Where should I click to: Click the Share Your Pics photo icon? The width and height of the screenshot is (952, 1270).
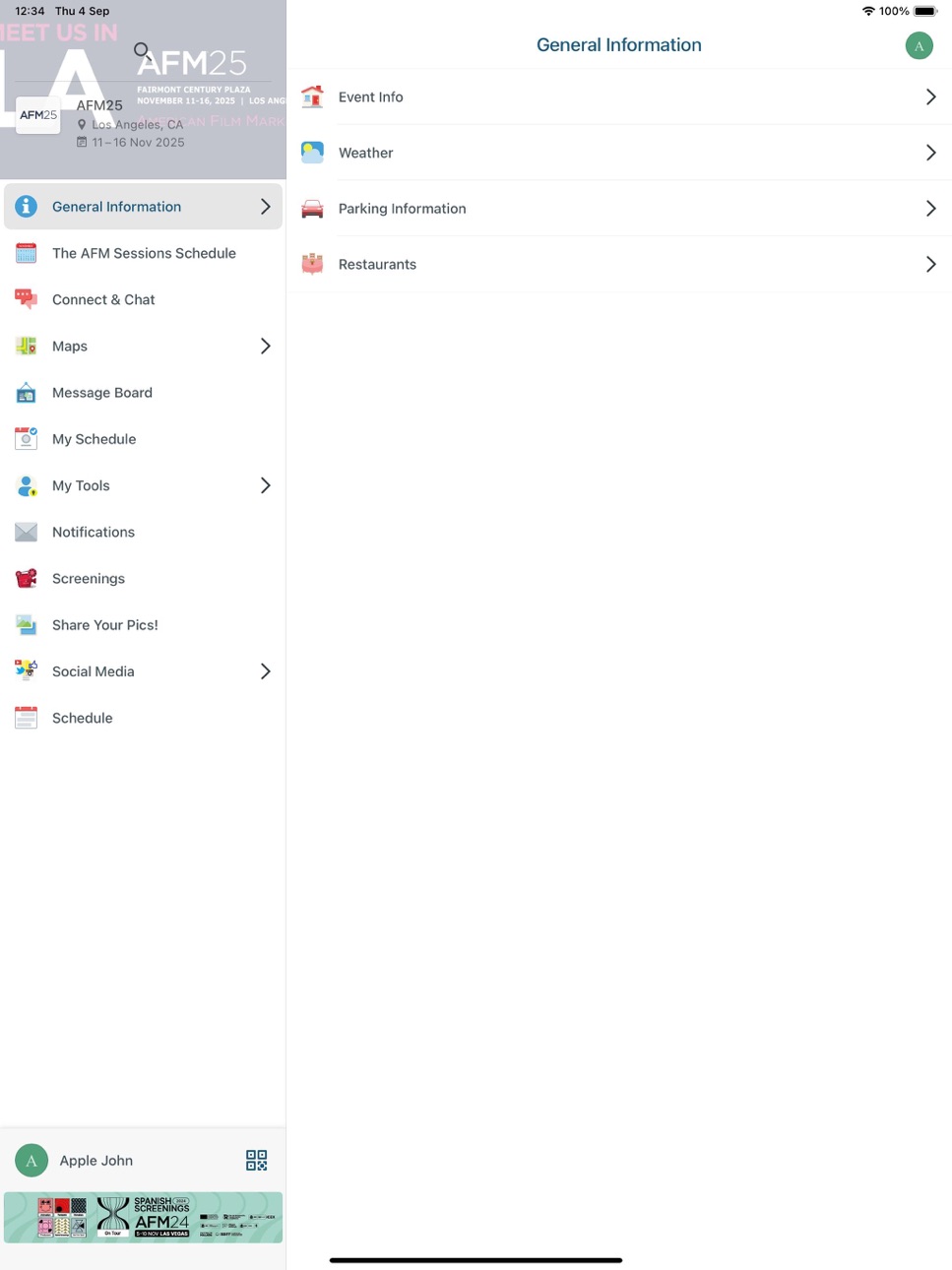point(27,625)
